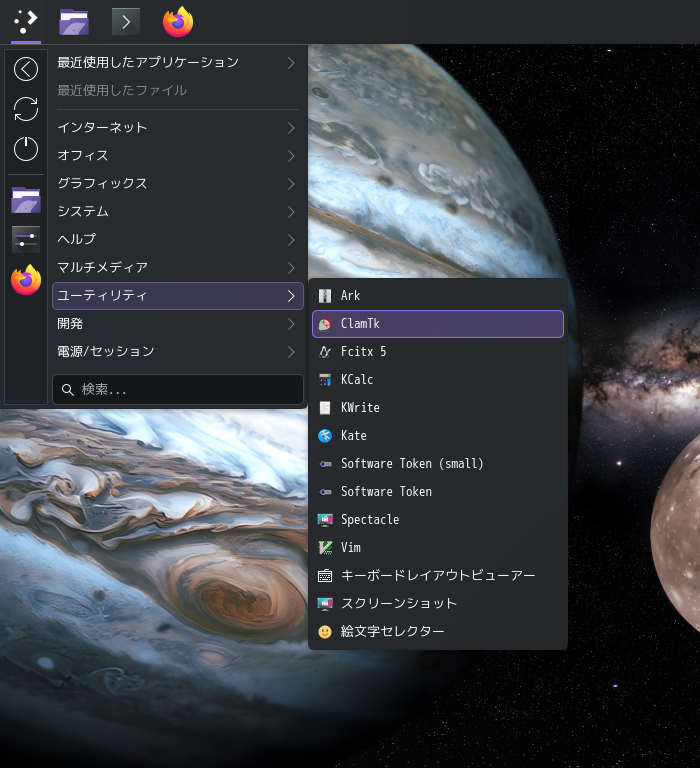
Task: Launch Ark from the utilities list
Action: tap(438, 296)
